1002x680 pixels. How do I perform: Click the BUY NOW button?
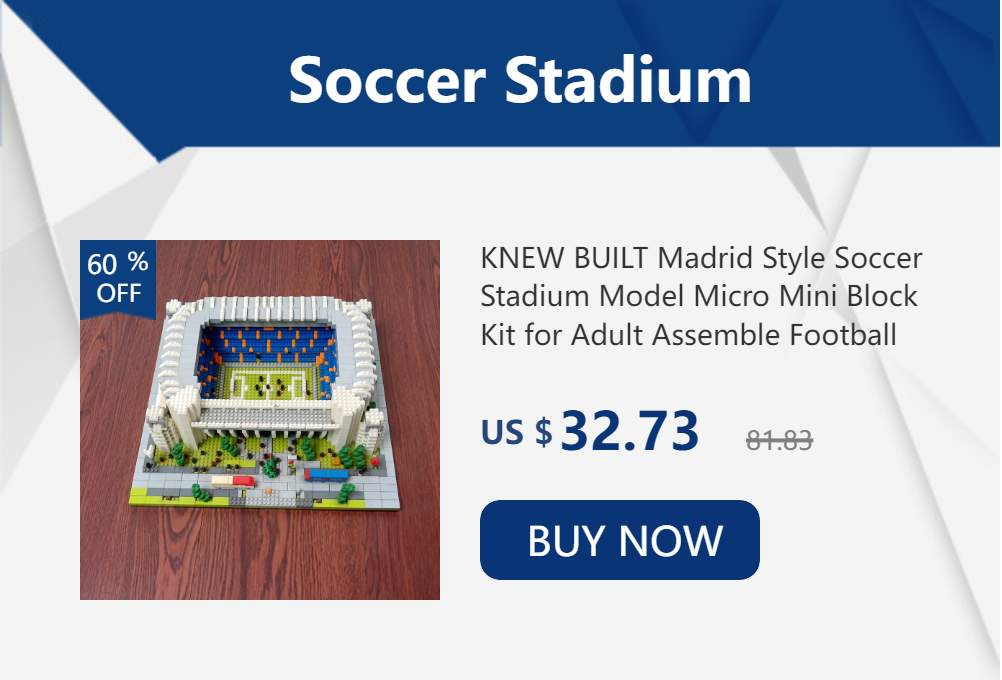619,540
